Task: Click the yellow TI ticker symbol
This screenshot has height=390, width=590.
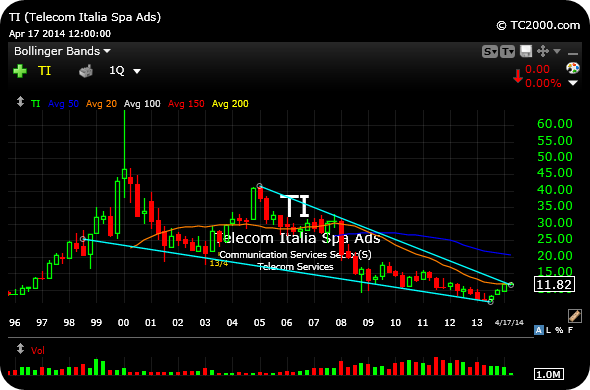Action: tap(44, 70)
